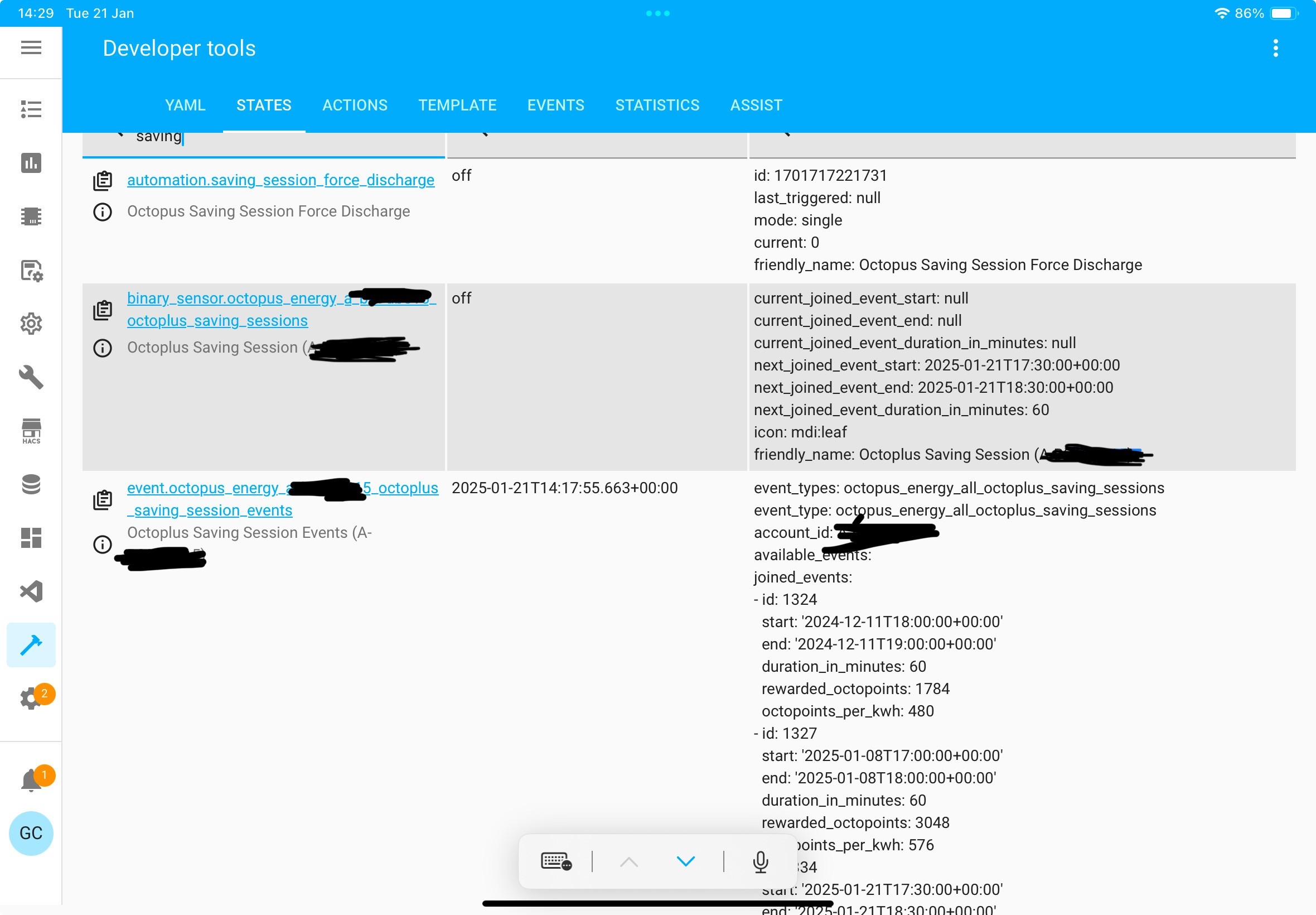Show info for Octopus Saving Session Force Discharge
This screenshot has width=1316, height=915.
pyautogui.click(x=103, y=212)
